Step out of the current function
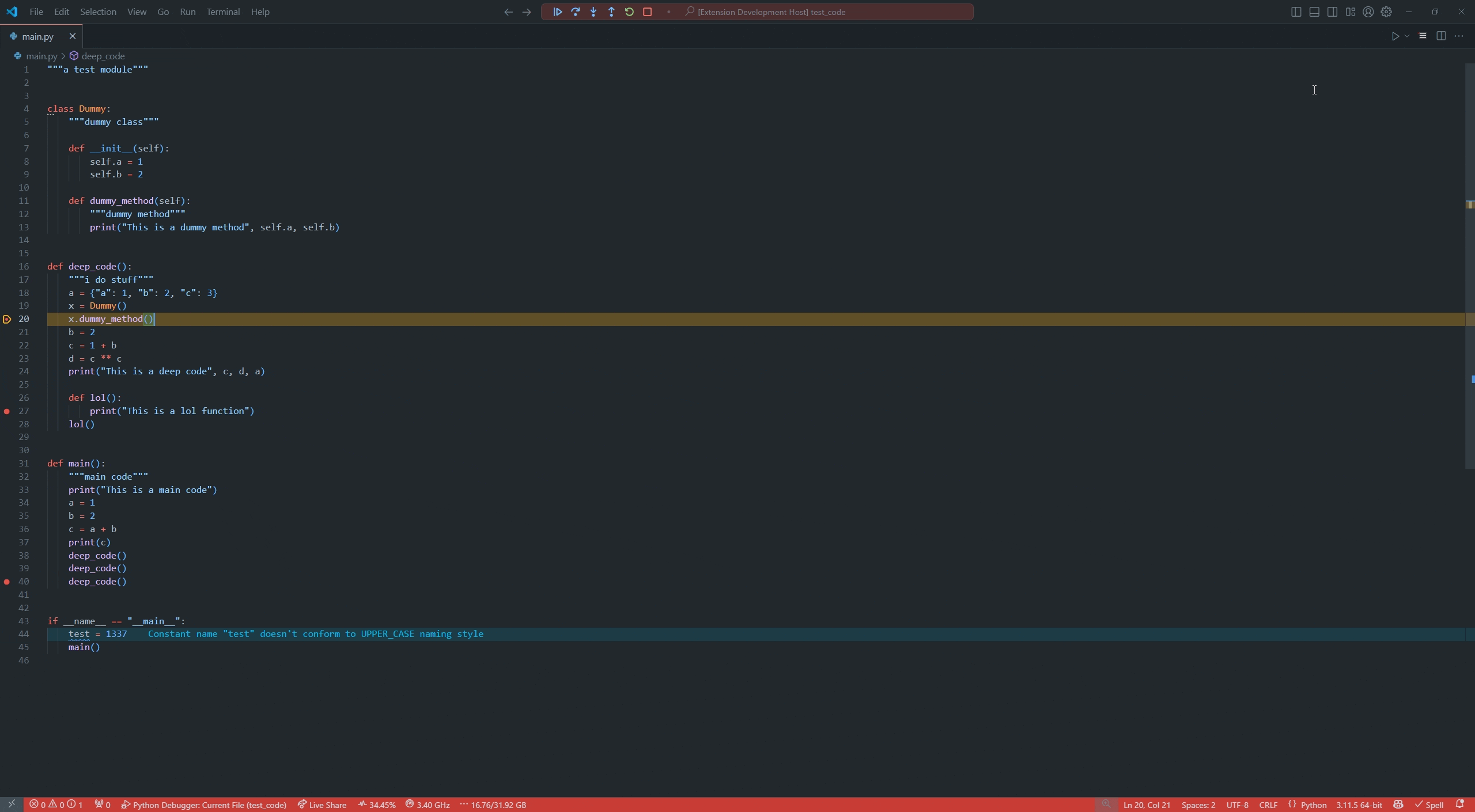The width and height of the screenshot is (1475, 812). (x=611, y=12)
